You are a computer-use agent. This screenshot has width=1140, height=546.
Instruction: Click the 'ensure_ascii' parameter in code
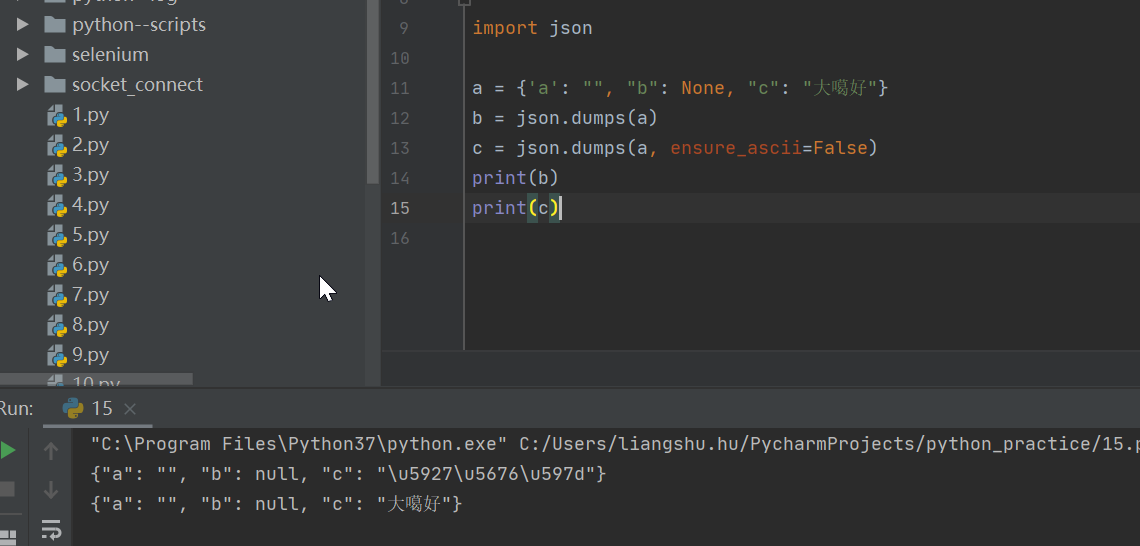736,148
